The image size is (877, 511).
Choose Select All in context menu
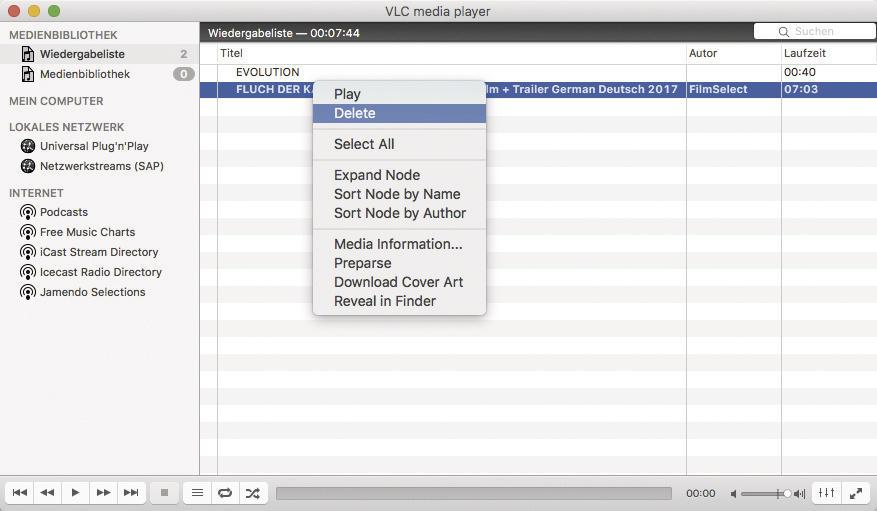399,144
